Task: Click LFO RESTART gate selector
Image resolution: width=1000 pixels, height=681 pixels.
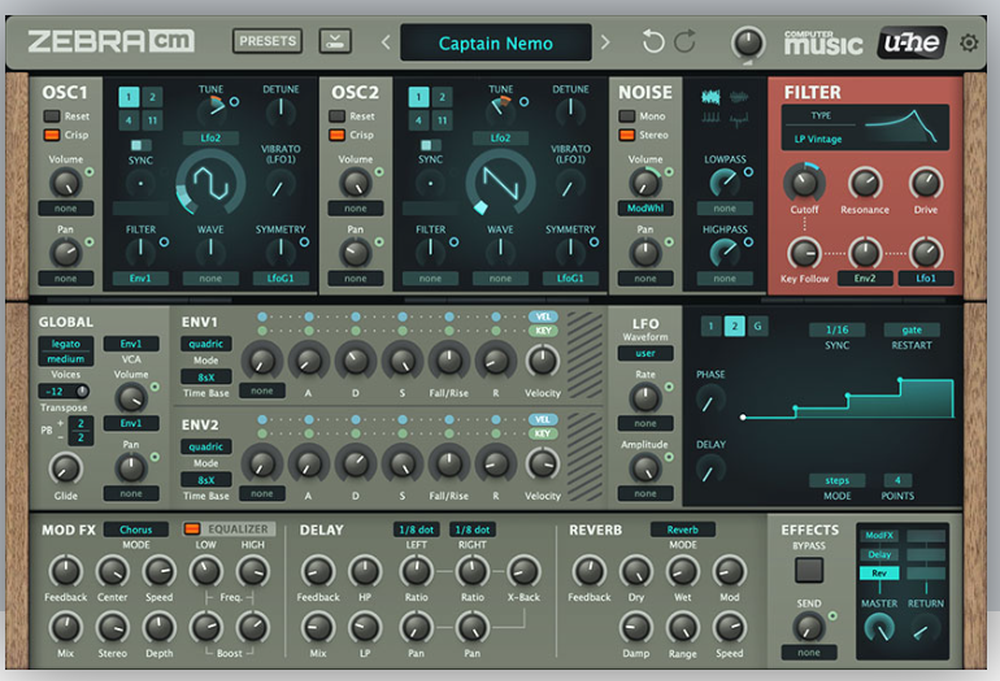Action: (x=911, y=330)
